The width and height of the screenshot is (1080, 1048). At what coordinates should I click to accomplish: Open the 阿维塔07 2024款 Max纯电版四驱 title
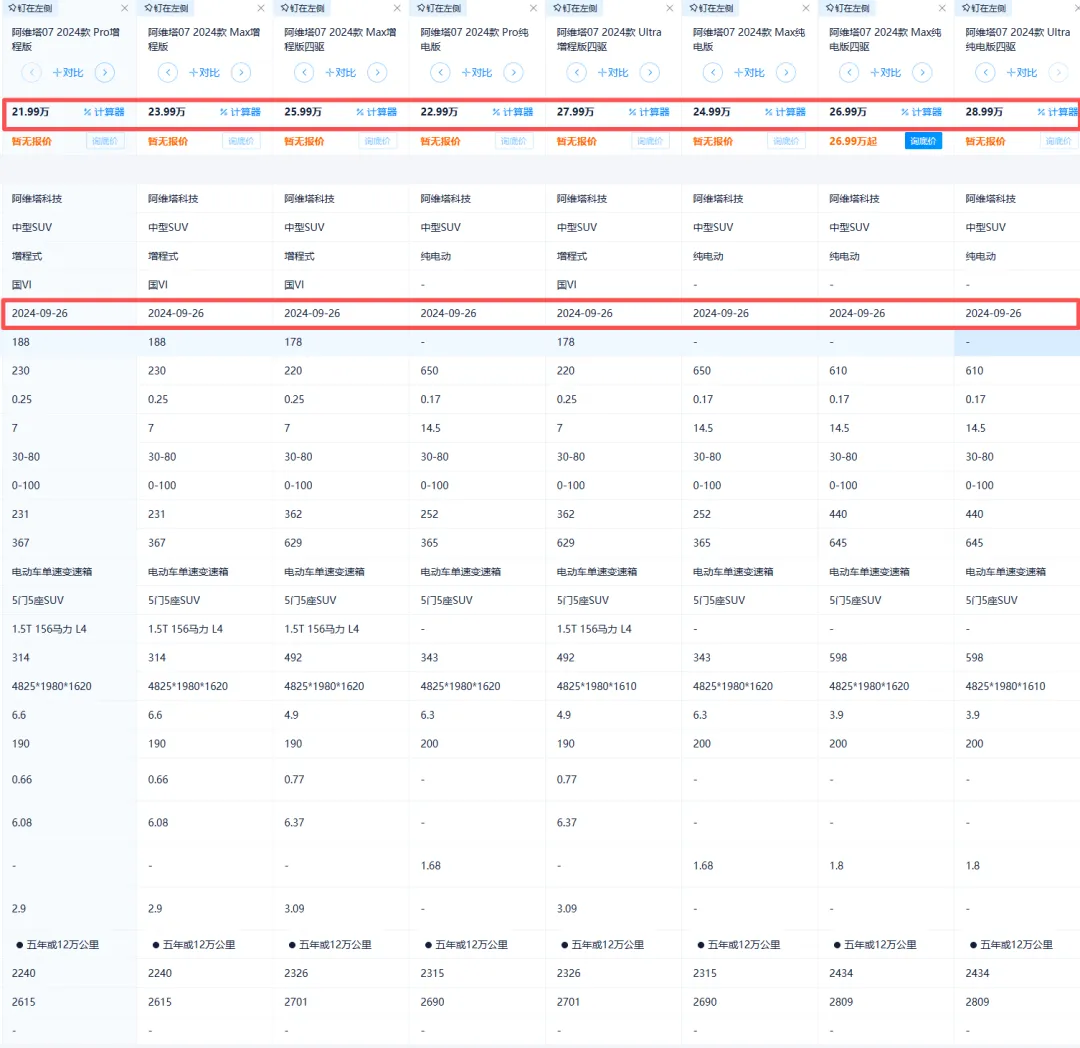click(x=885, y=39)
